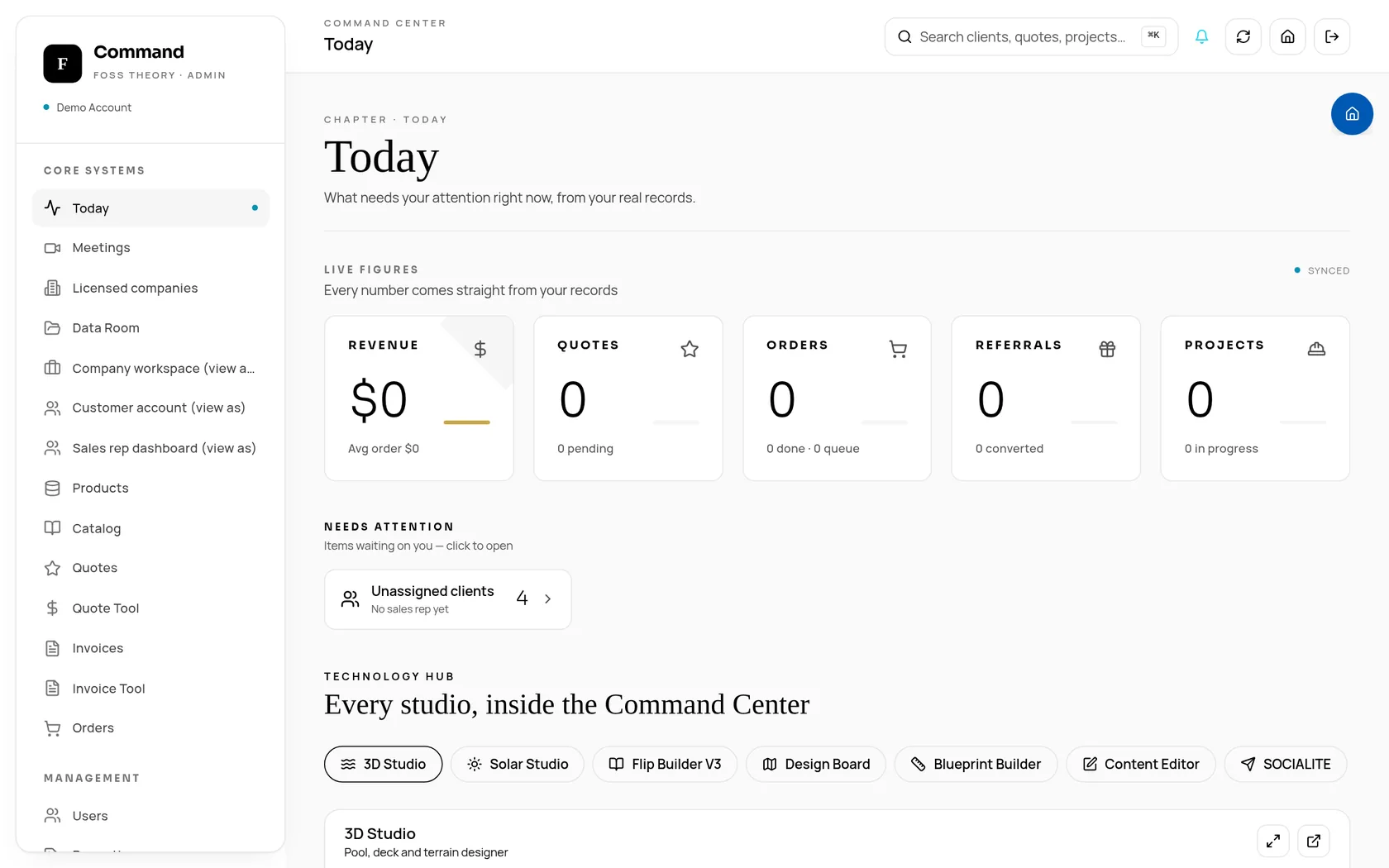Open Sales rep dashboard (view as)
Viewport: 1389px width, 868px height.
coord(150,448)
